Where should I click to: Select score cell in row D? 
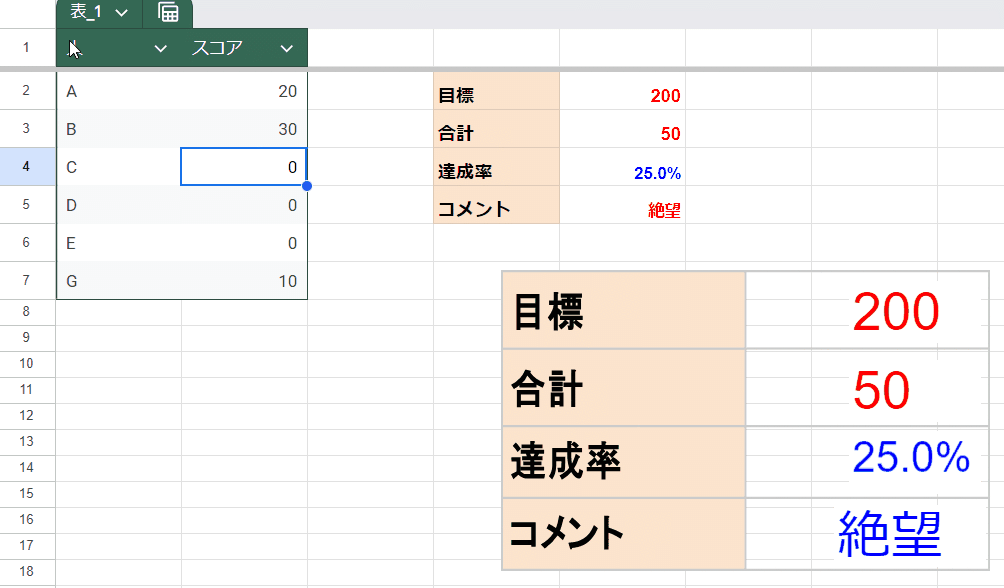pyautogui.click(x=245, y=205)
